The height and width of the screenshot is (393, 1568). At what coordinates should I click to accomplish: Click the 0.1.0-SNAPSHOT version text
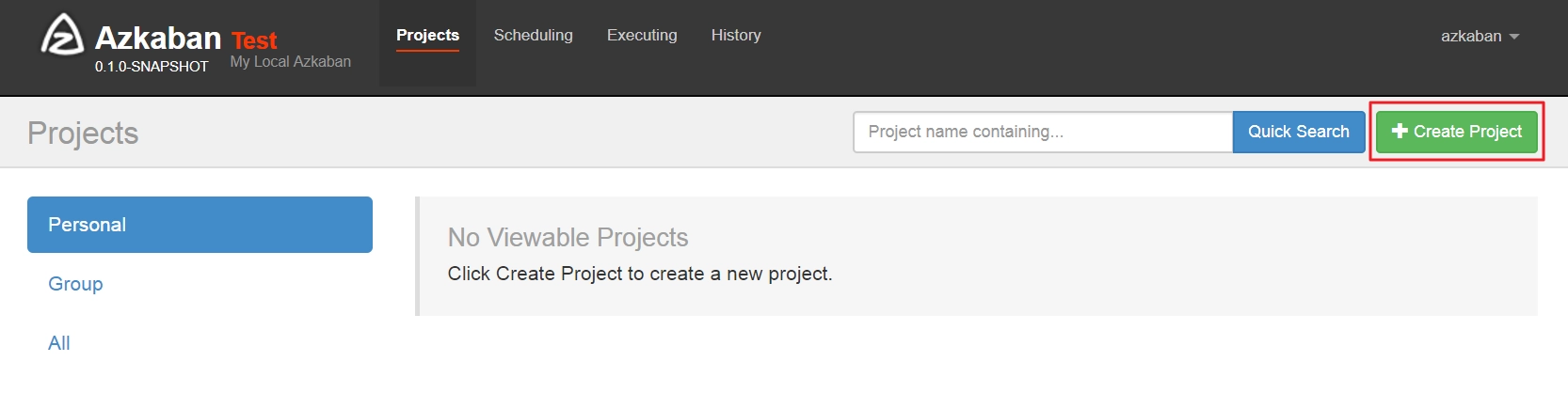coord(152,67)
